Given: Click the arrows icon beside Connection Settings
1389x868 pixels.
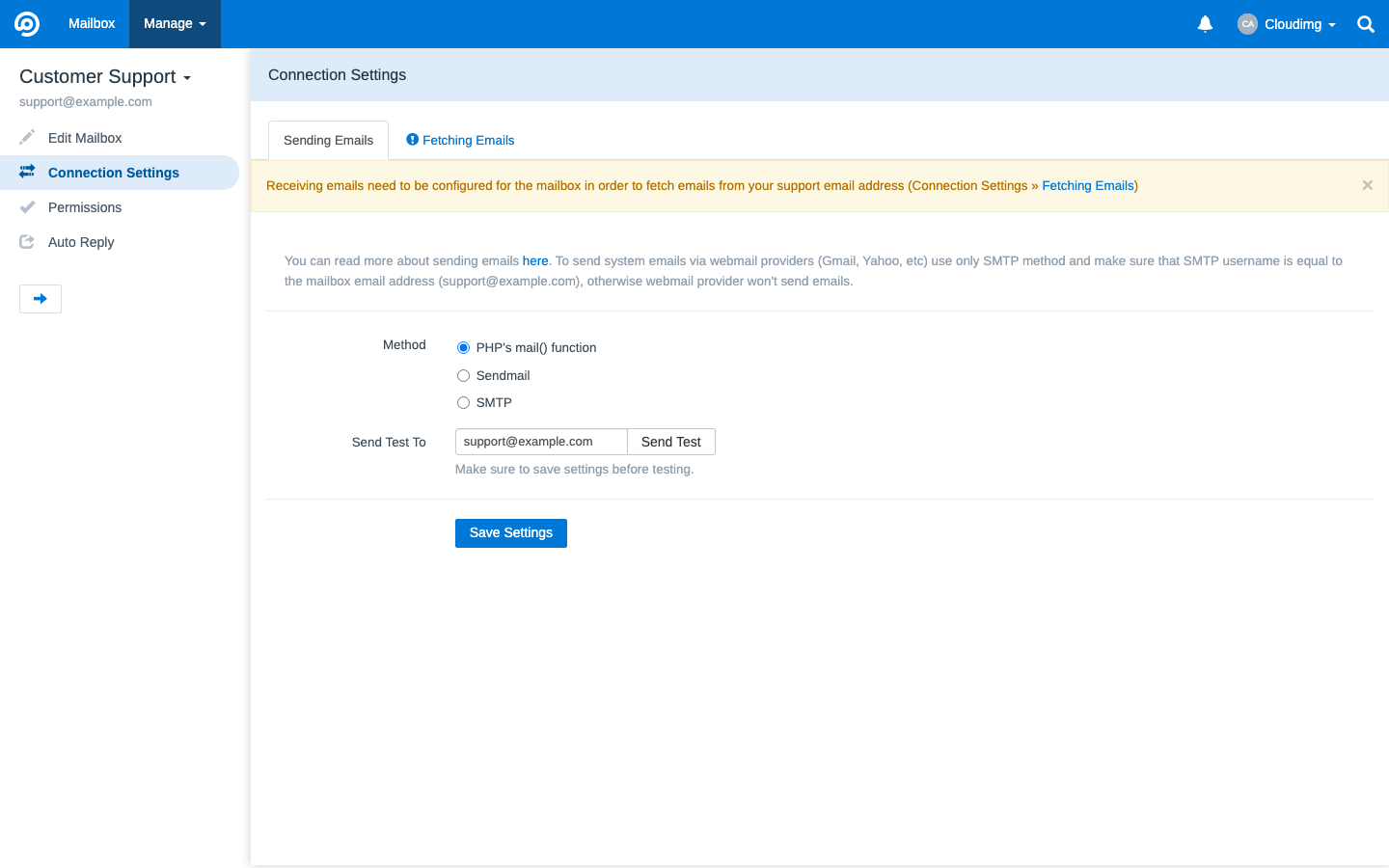Looking at the screenshot, I should (x=27, y=172).
